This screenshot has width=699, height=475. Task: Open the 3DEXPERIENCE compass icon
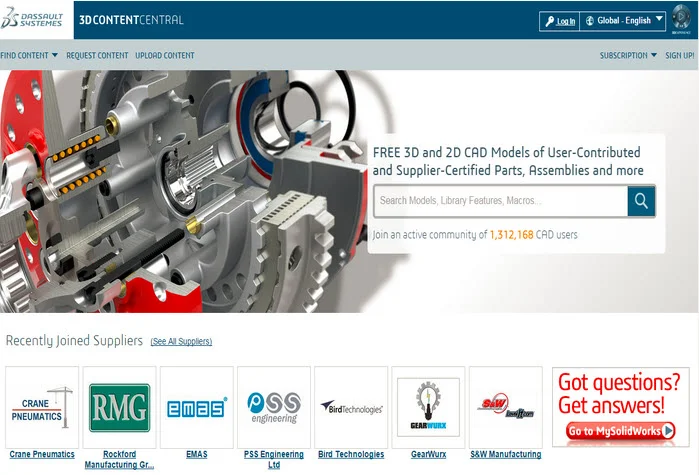(680, 19)
